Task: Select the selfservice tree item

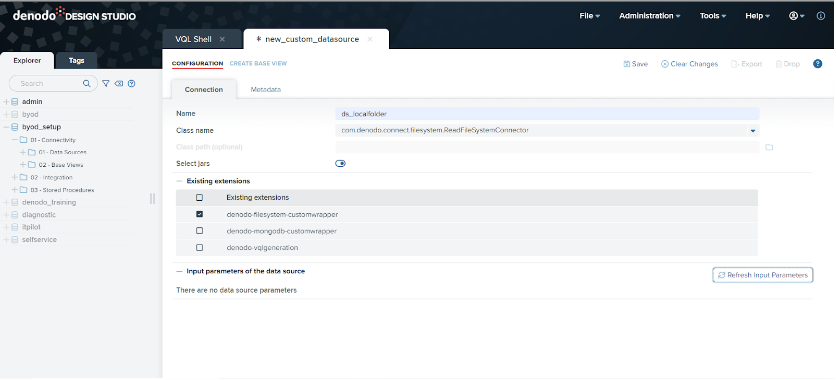Action: click(39, 240)
